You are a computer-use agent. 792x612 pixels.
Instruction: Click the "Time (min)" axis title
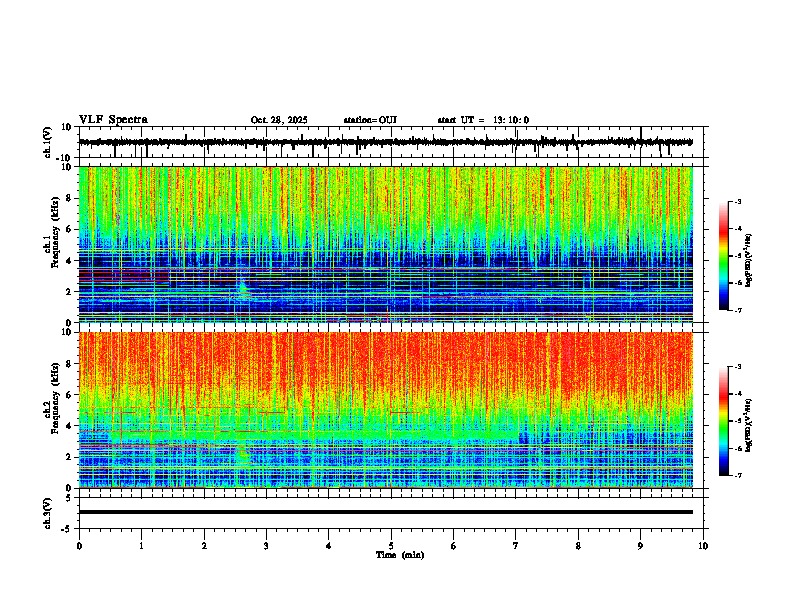[x=400, y=555]
